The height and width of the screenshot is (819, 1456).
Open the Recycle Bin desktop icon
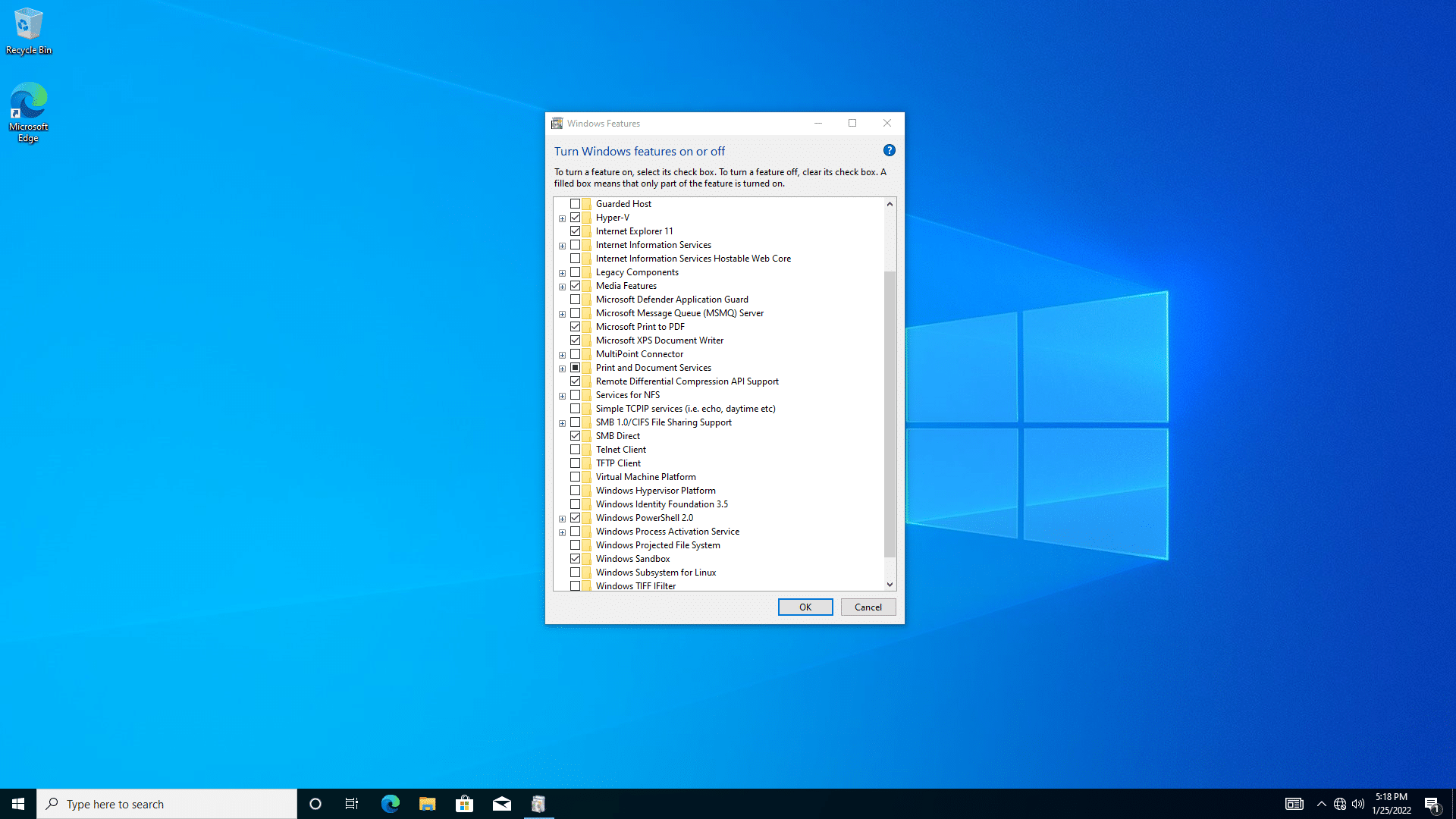[x=29, y=31]
